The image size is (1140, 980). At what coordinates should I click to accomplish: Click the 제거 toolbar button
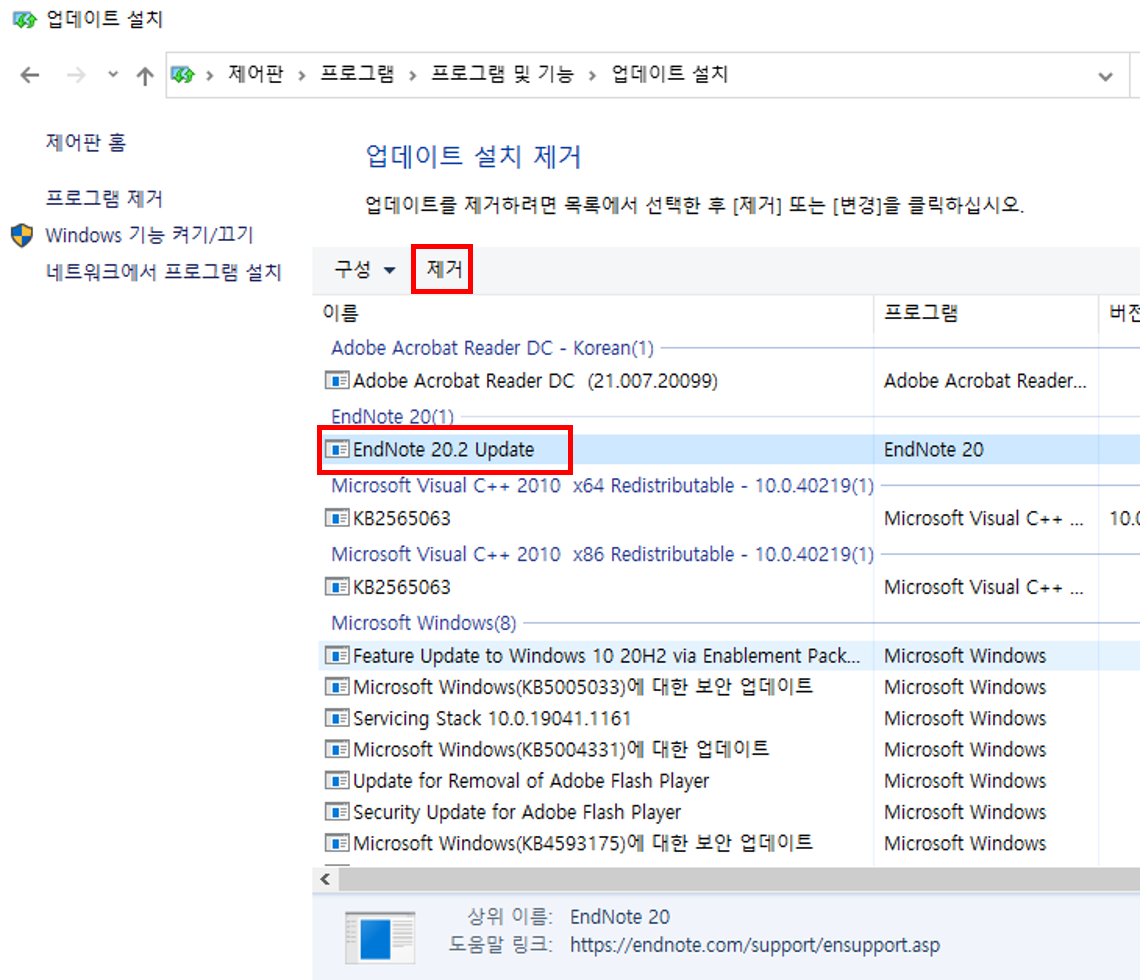pyautogui.click(x=444, y=269)
